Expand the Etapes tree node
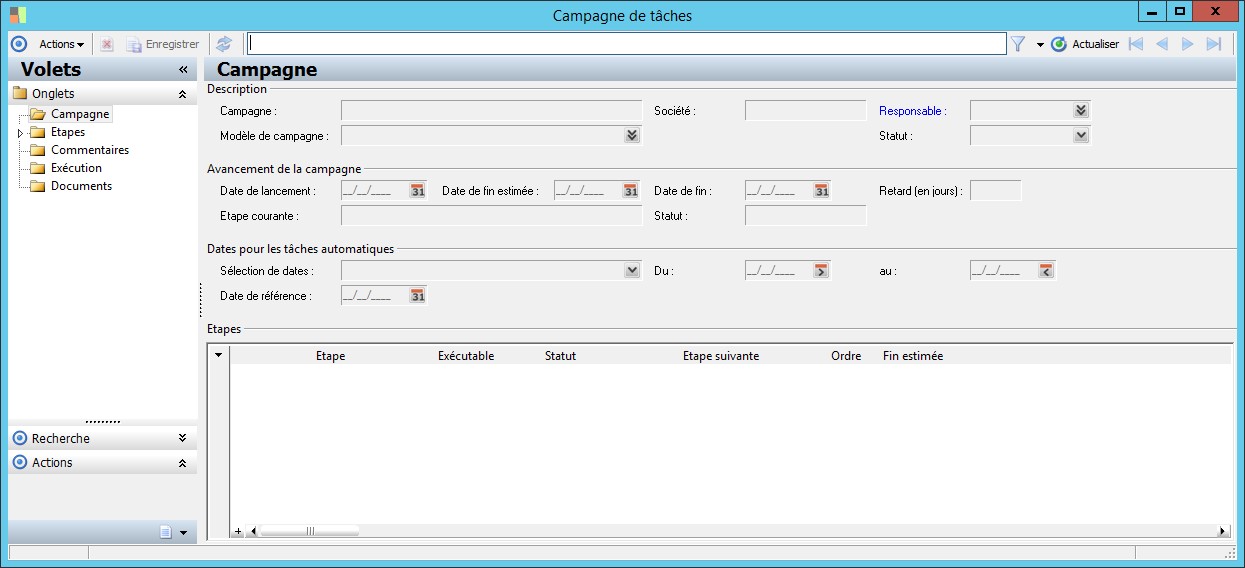 (x=20, y=133)
